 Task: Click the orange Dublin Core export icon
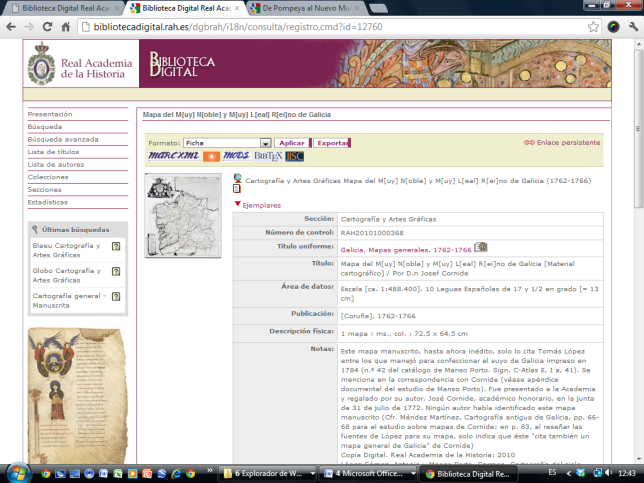click(211, 156)
